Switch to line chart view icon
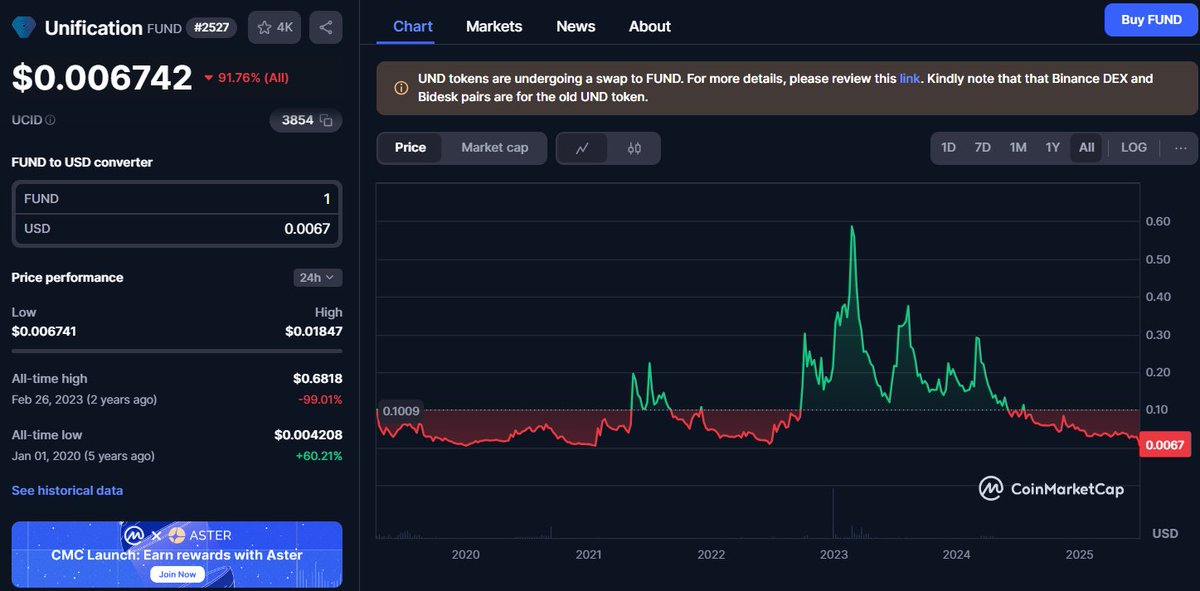 (x=583, y=148)
